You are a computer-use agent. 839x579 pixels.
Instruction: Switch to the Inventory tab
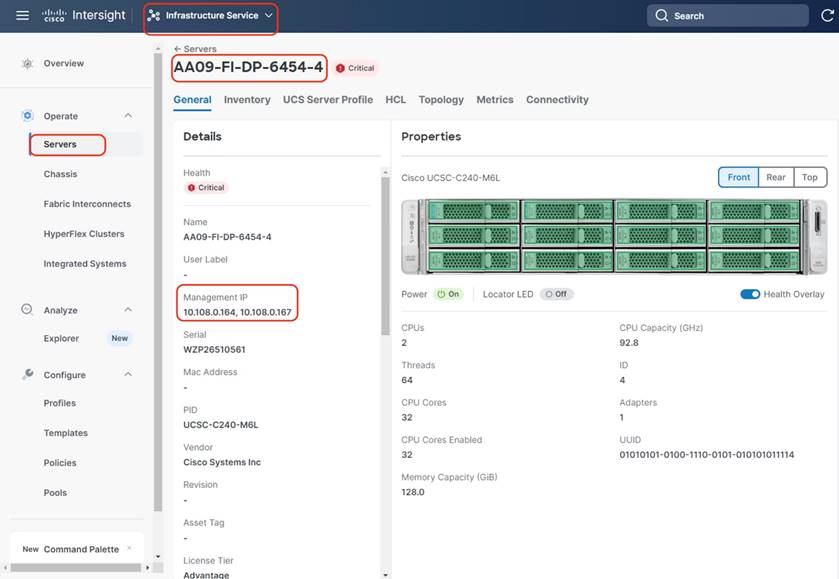pyautogui.click(x=247, y=100)
